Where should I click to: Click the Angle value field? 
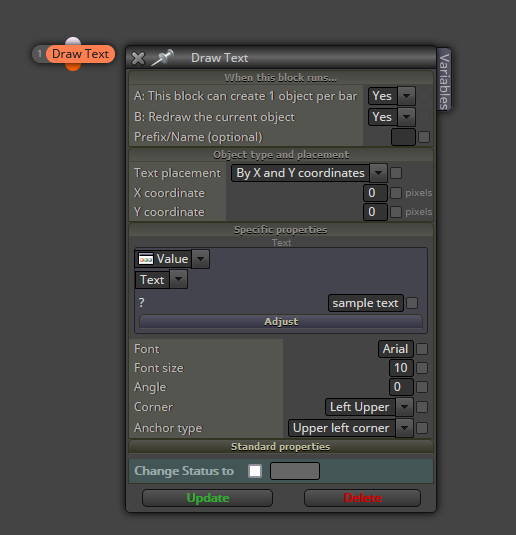(401, 387)
